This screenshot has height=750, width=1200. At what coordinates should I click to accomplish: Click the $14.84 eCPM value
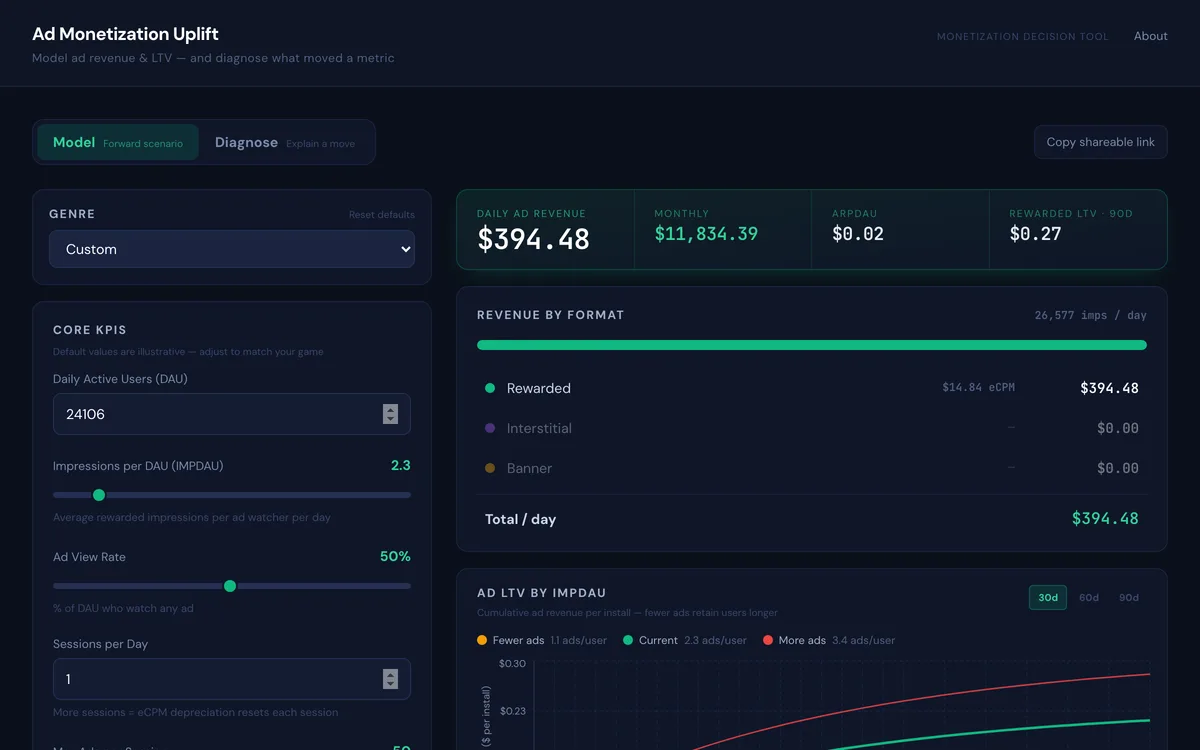coord(978,387)
